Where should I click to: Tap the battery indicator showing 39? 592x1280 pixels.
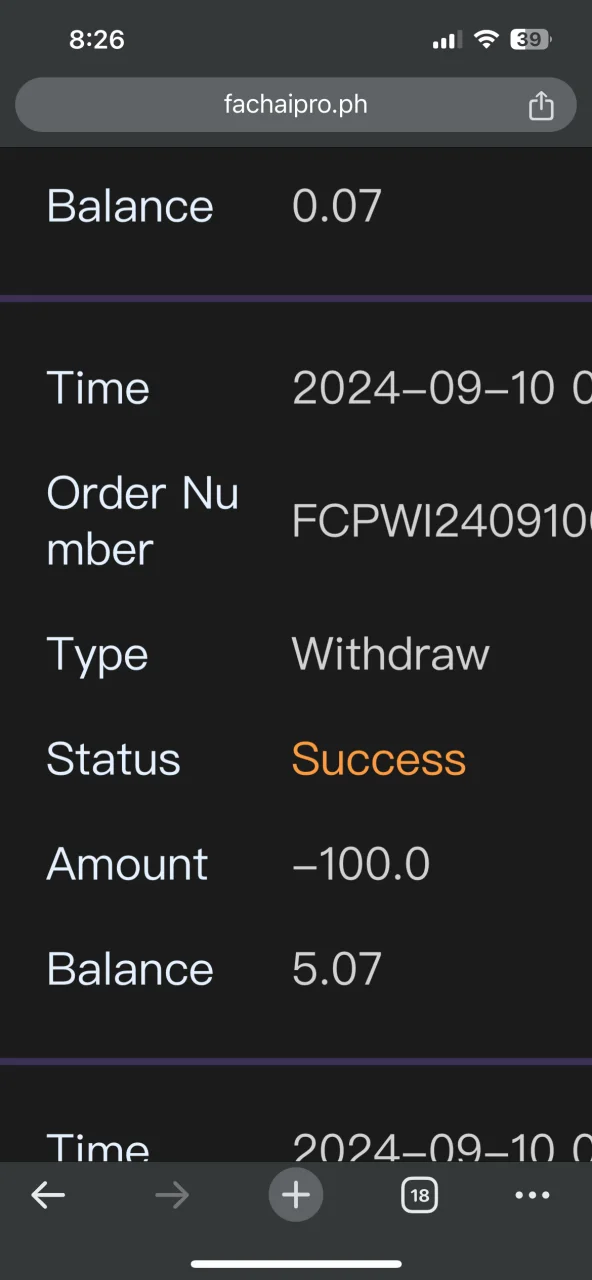(531, 40)
